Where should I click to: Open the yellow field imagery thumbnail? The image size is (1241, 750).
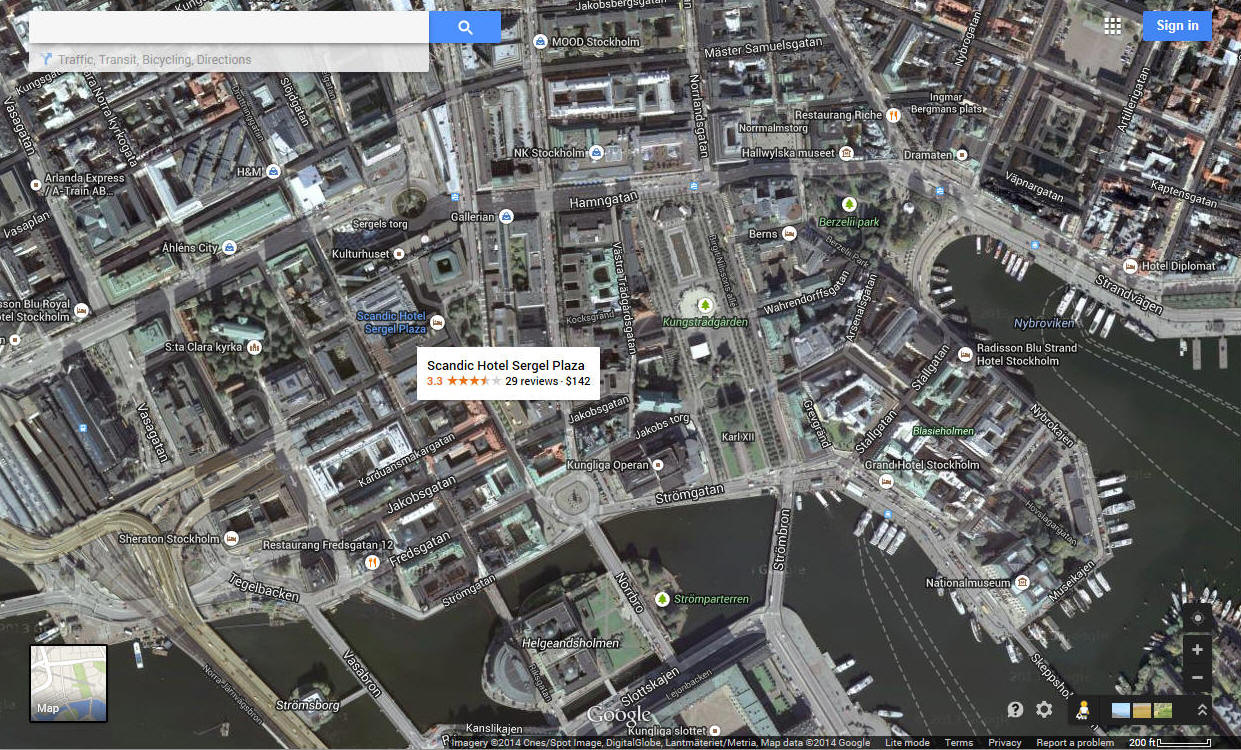coord(1142,710)
